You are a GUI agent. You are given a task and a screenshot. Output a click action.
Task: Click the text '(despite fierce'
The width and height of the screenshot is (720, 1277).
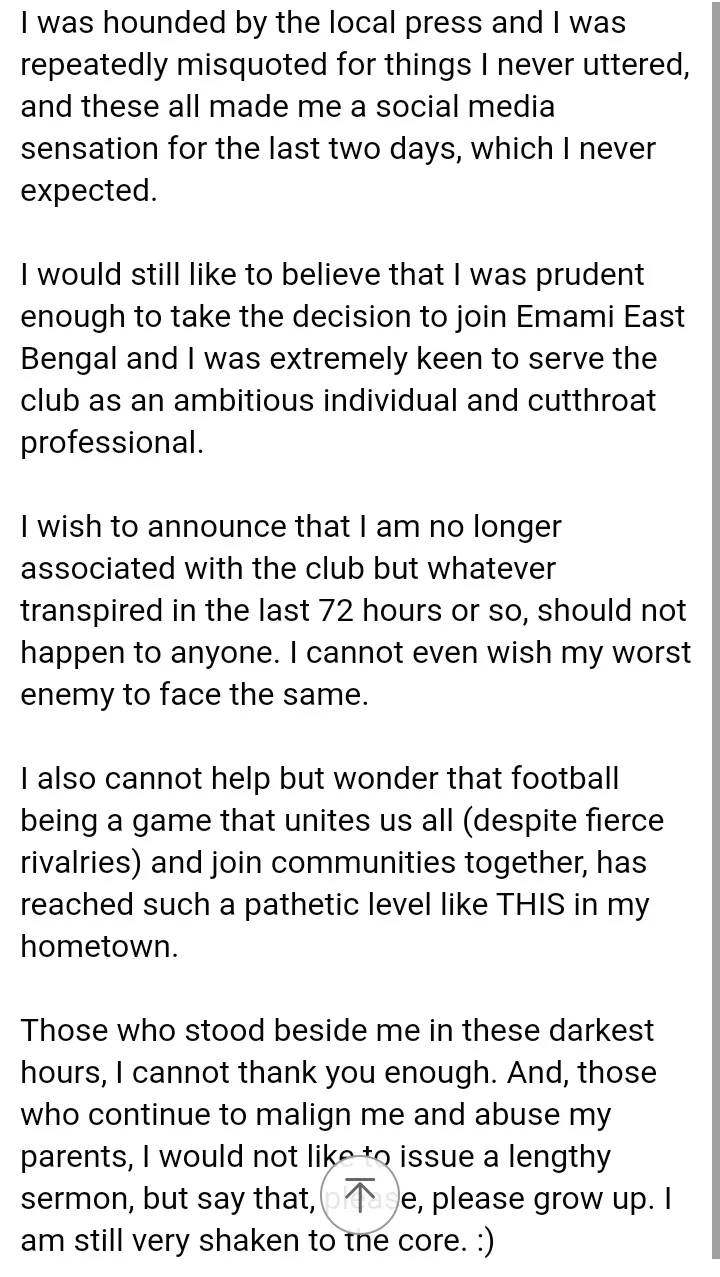tap(563, 821)
